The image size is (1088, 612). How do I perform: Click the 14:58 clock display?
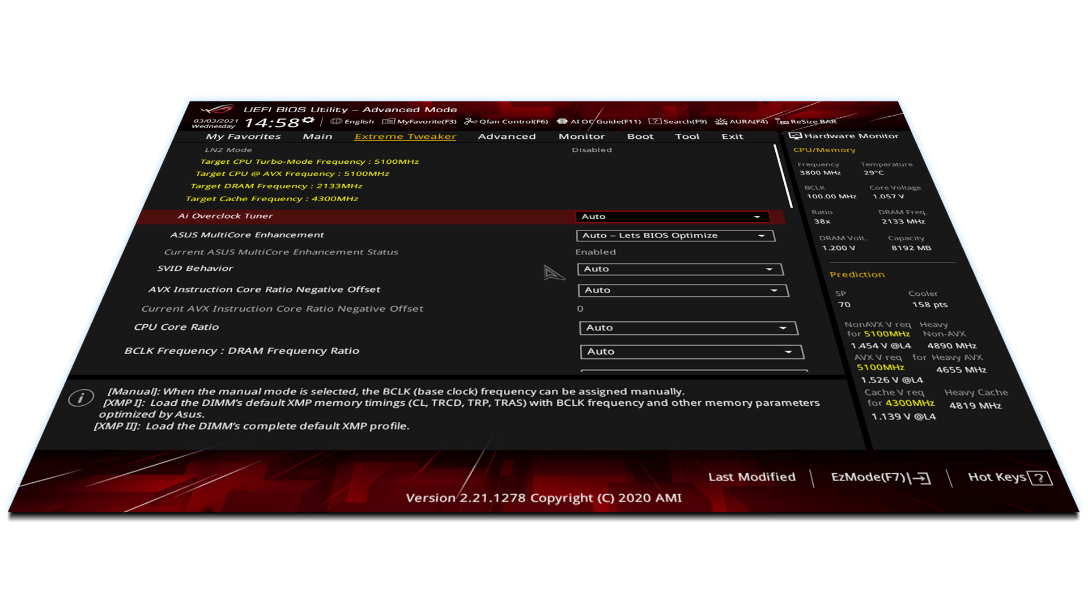tap(272, 123)
